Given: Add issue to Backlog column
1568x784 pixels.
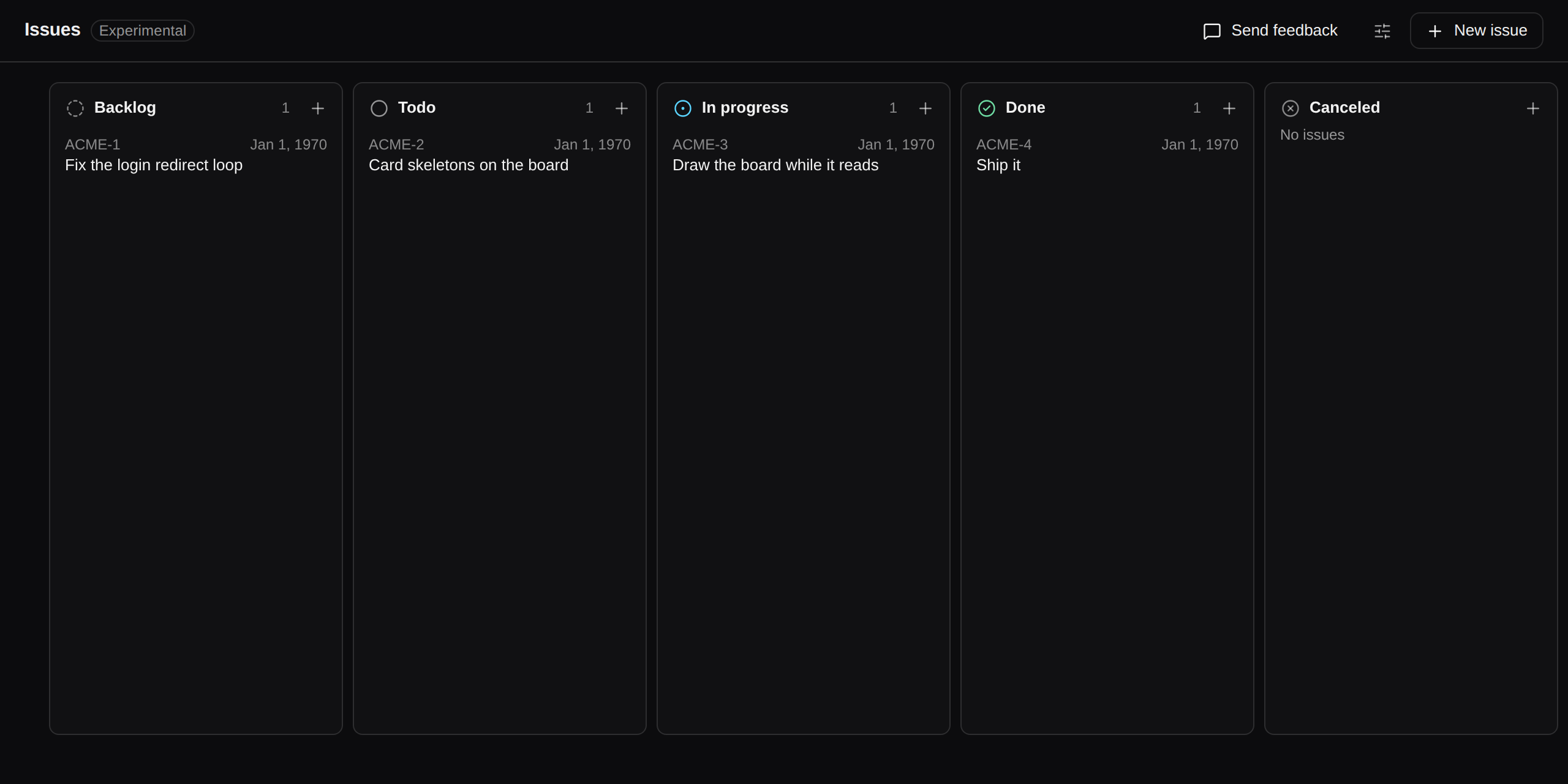Looking at the screenshot, I should pyautogui.click(x=317, y=108).
